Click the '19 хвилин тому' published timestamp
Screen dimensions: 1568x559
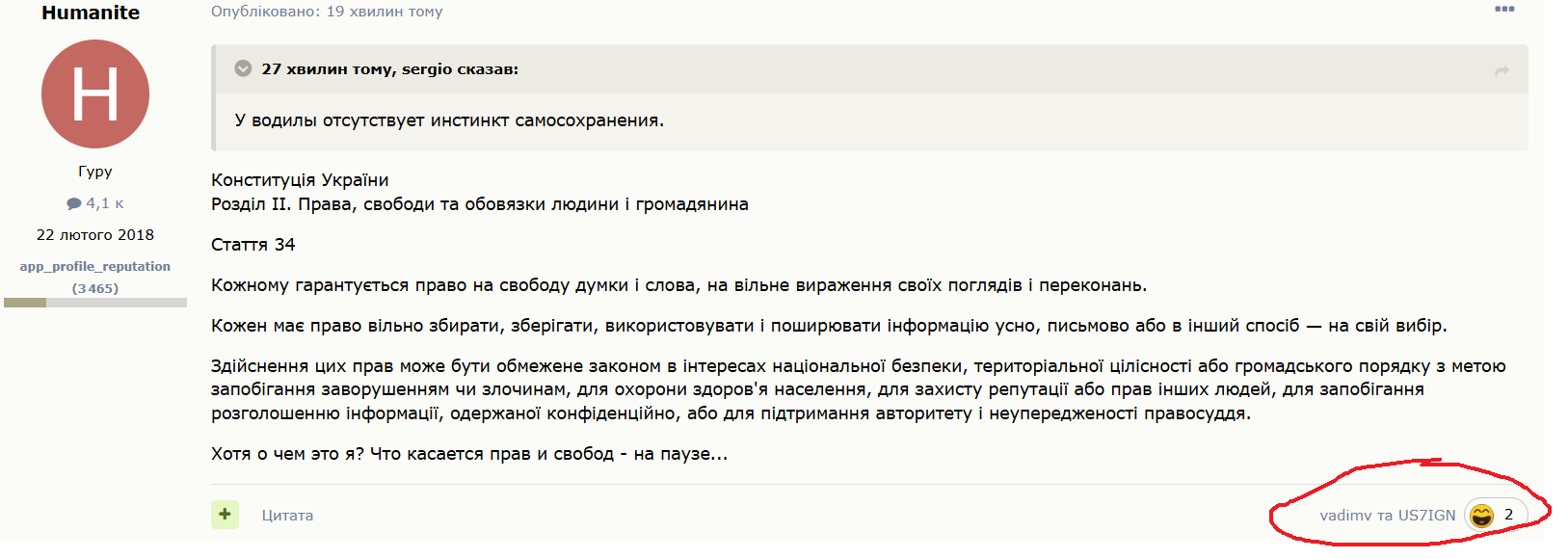click(385, 12)
